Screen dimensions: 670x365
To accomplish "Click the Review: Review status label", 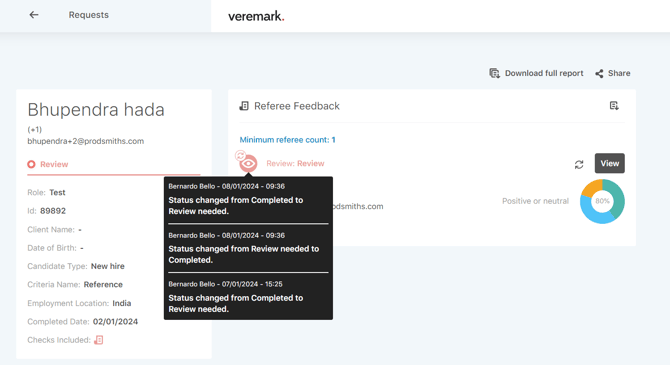I will pos(295,163).
